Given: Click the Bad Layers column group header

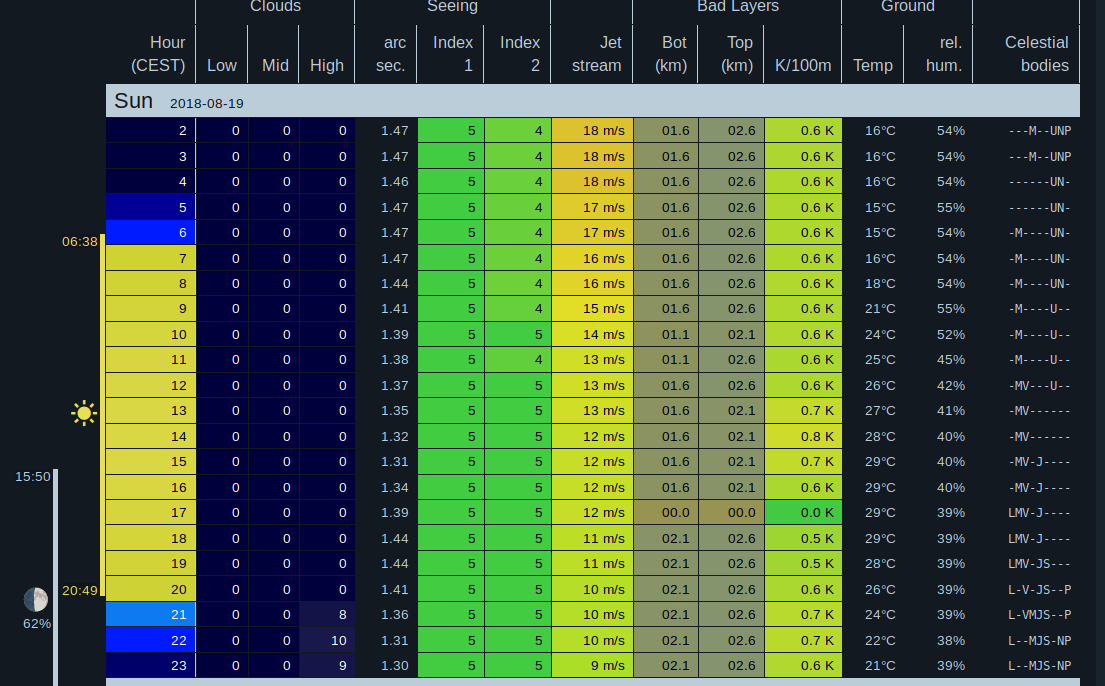Looking at the screenshot, I should coord(737,7).
